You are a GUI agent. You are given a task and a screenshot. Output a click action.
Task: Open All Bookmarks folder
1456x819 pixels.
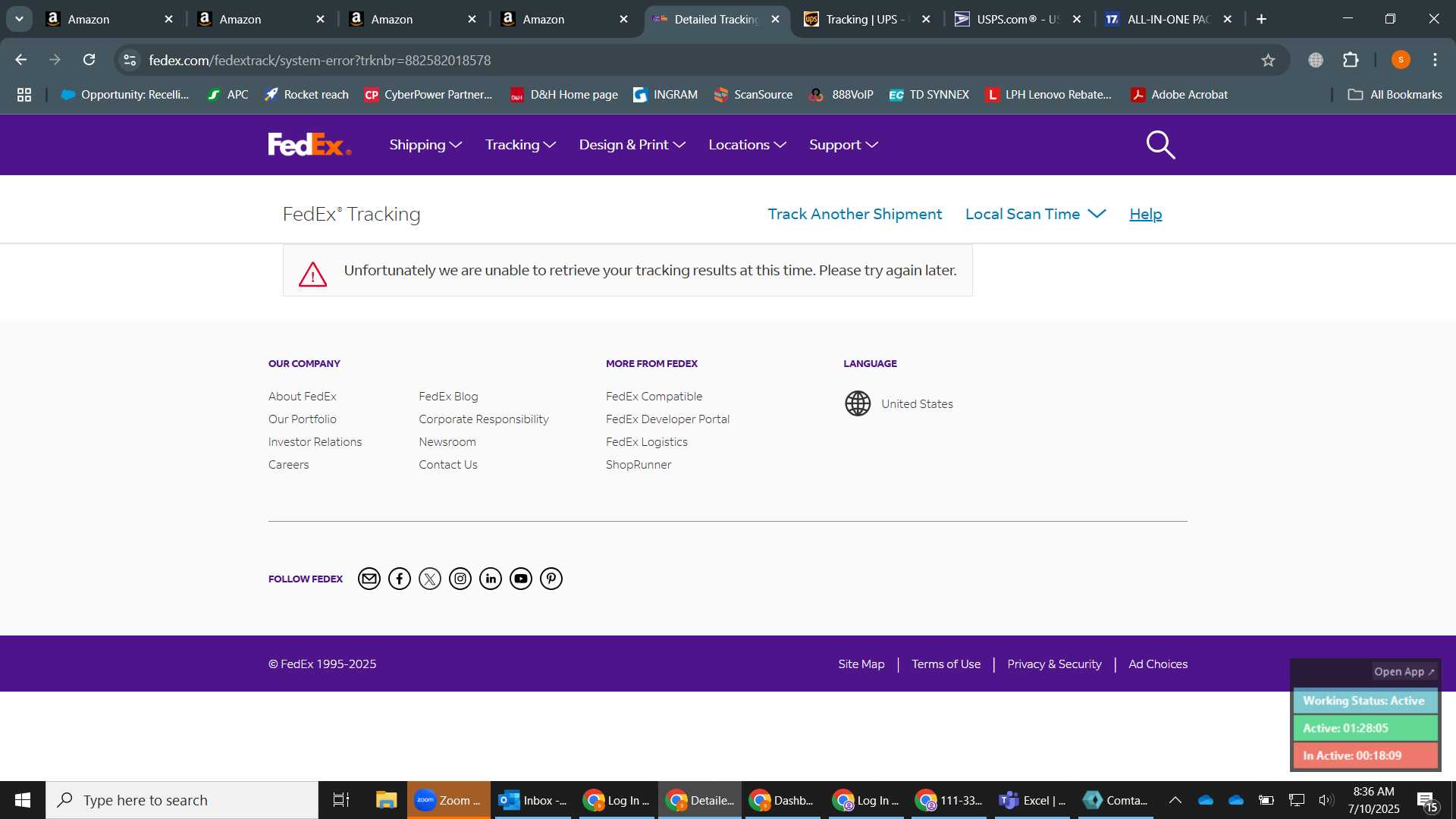tap(1395, 95)
